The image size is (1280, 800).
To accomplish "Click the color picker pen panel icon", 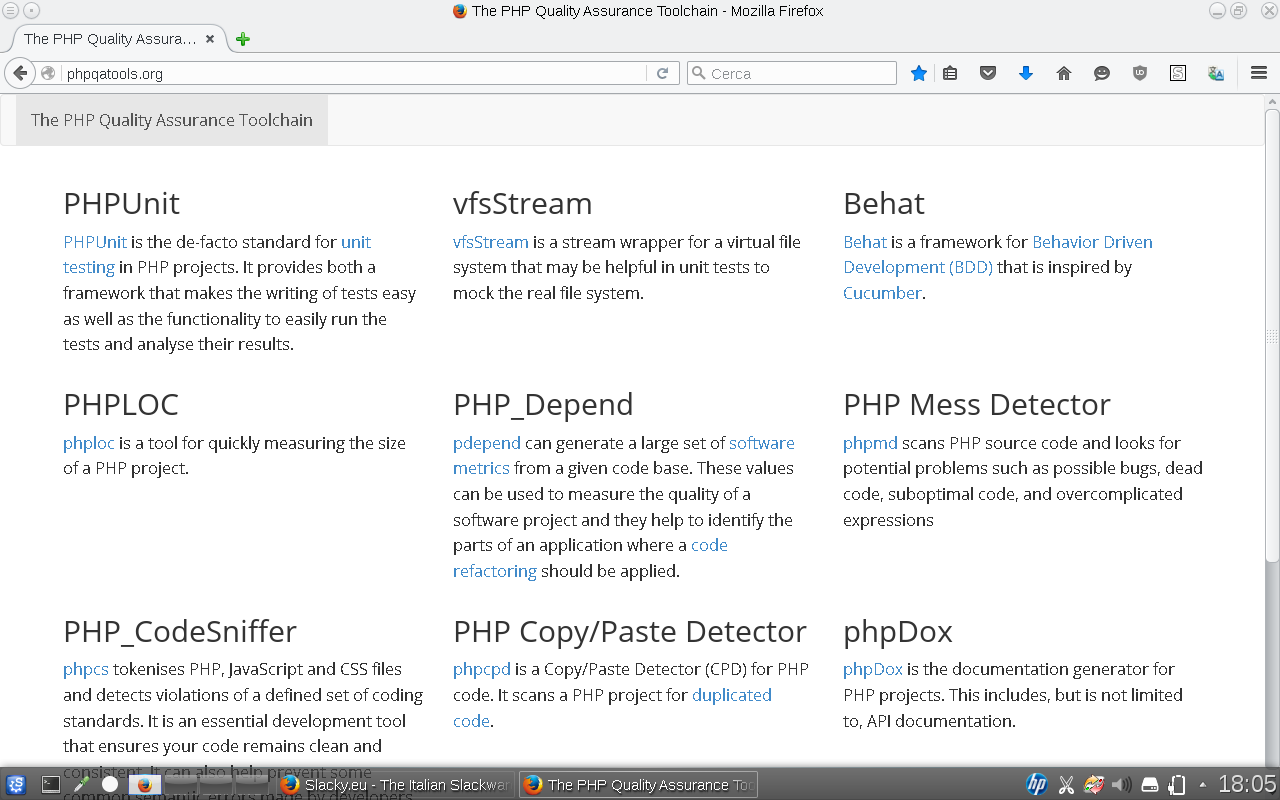I will (x=81, y=784).
